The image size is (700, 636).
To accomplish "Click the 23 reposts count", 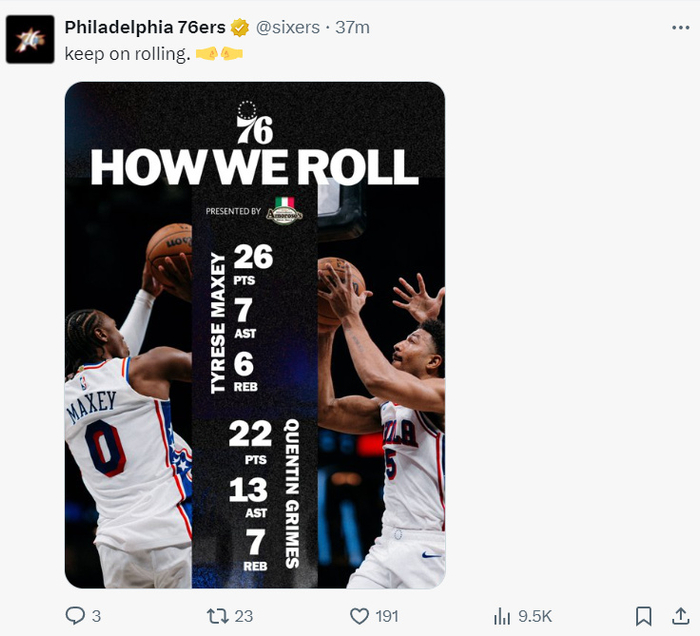I will [x=243, y=616].
